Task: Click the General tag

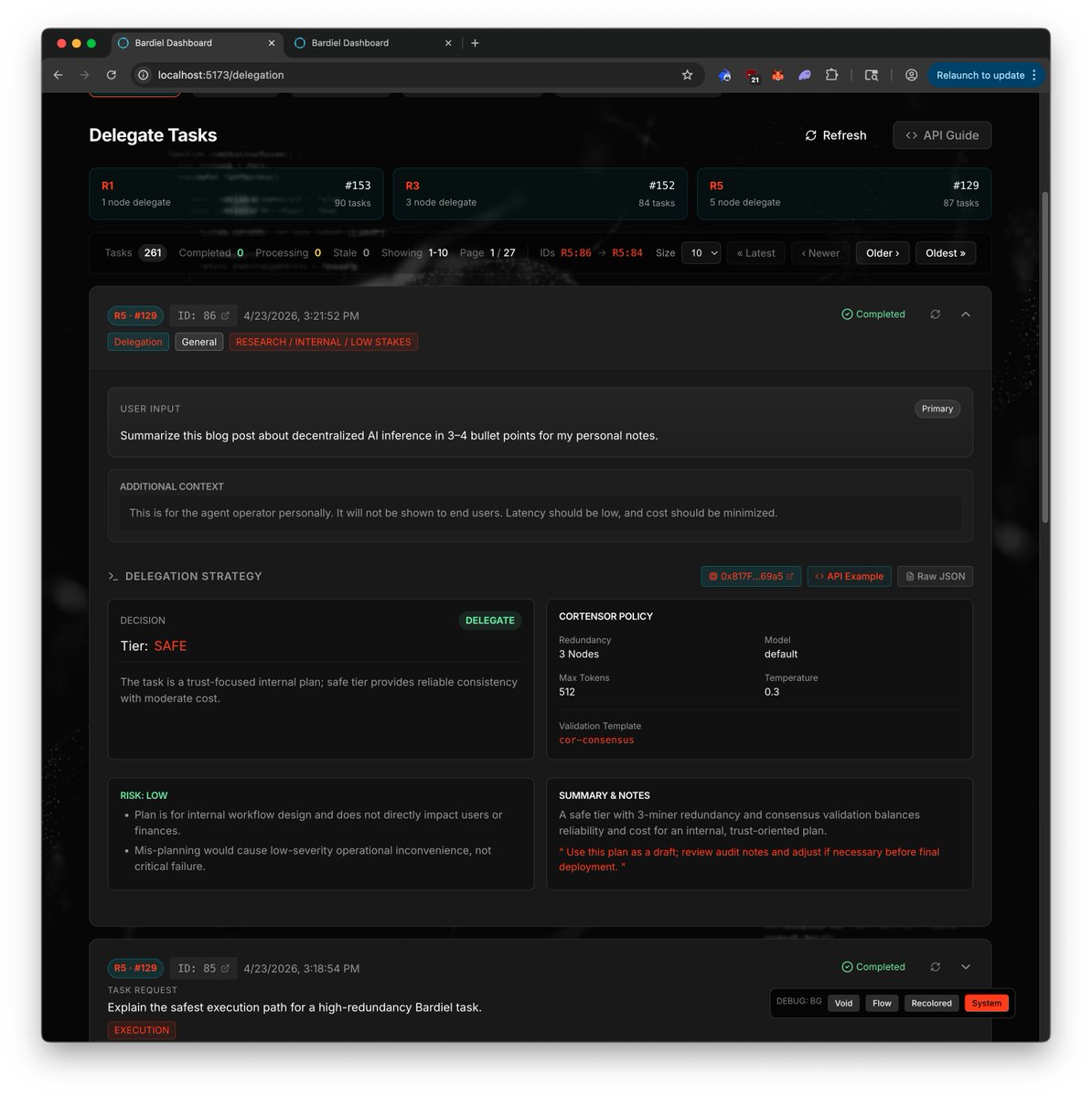Action: 199,342
